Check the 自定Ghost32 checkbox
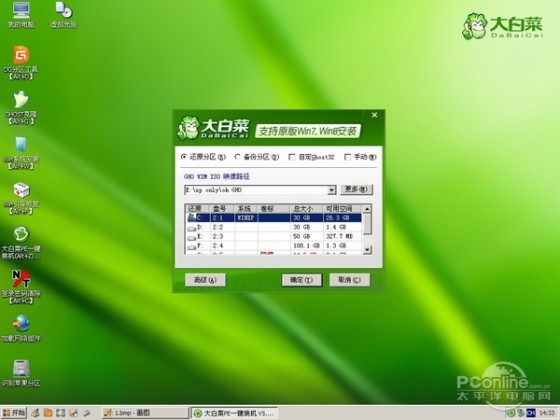 292,157
